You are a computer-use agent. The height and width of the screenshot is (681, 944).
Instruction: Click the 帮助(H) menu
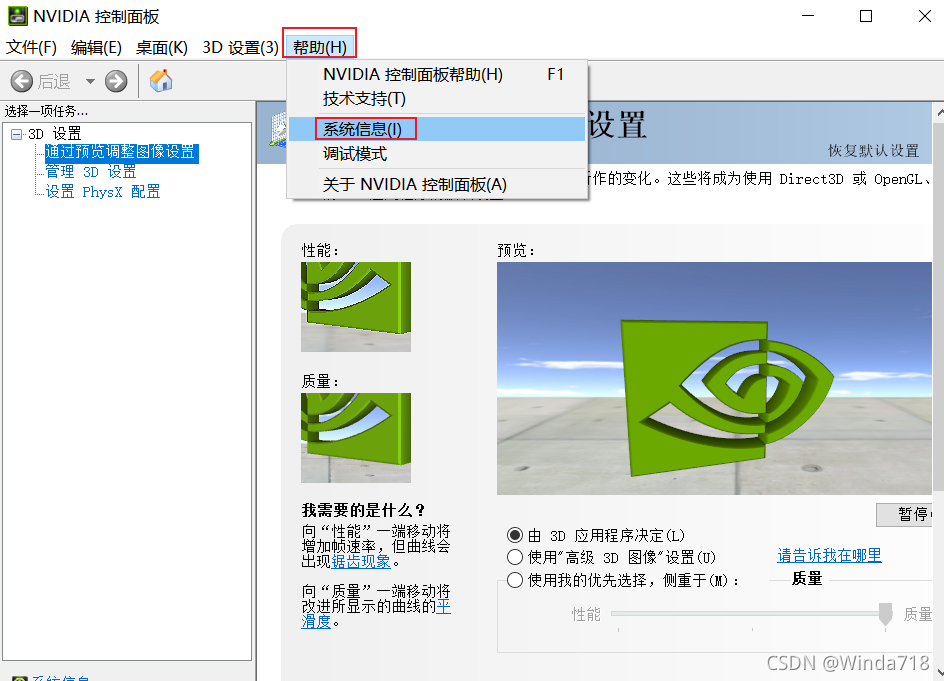coord(320,47)
